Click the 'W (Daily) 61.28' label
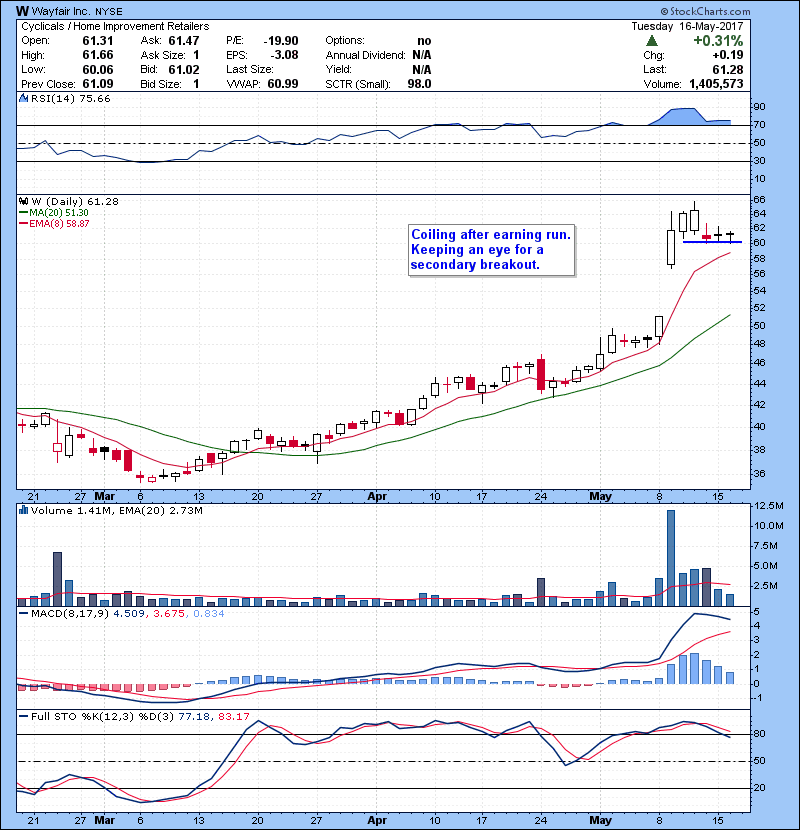 pyautogui.click(x=75, y=201)
